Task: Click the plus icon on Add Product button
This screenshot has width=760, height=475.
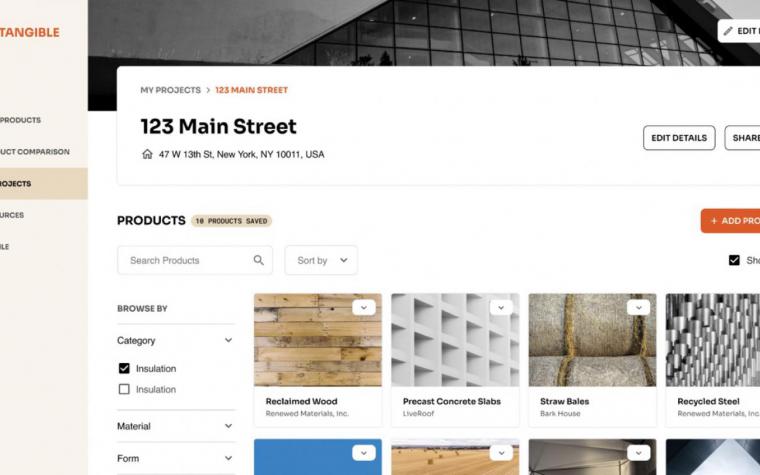Action: pyautogui.click(x=713, y=221)
